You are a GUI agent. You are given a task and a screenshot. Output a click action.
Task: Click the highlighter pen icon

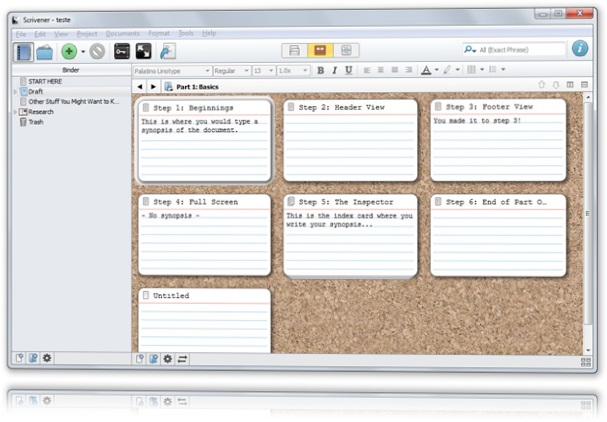click(x=447, y=70)
